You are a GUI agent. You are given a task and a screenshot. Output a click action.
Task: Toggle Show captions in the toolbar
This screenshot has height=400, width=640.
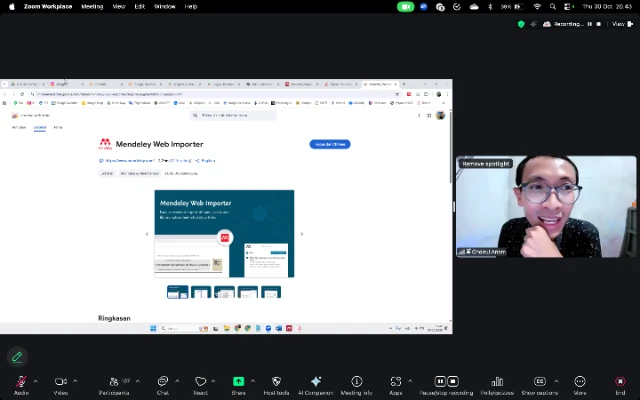tap(539, 381)
